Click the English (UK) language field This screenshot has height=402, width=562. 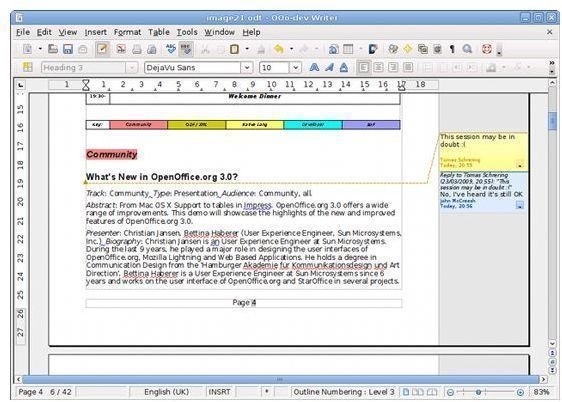pyautogui.click(x=166, y=392)
